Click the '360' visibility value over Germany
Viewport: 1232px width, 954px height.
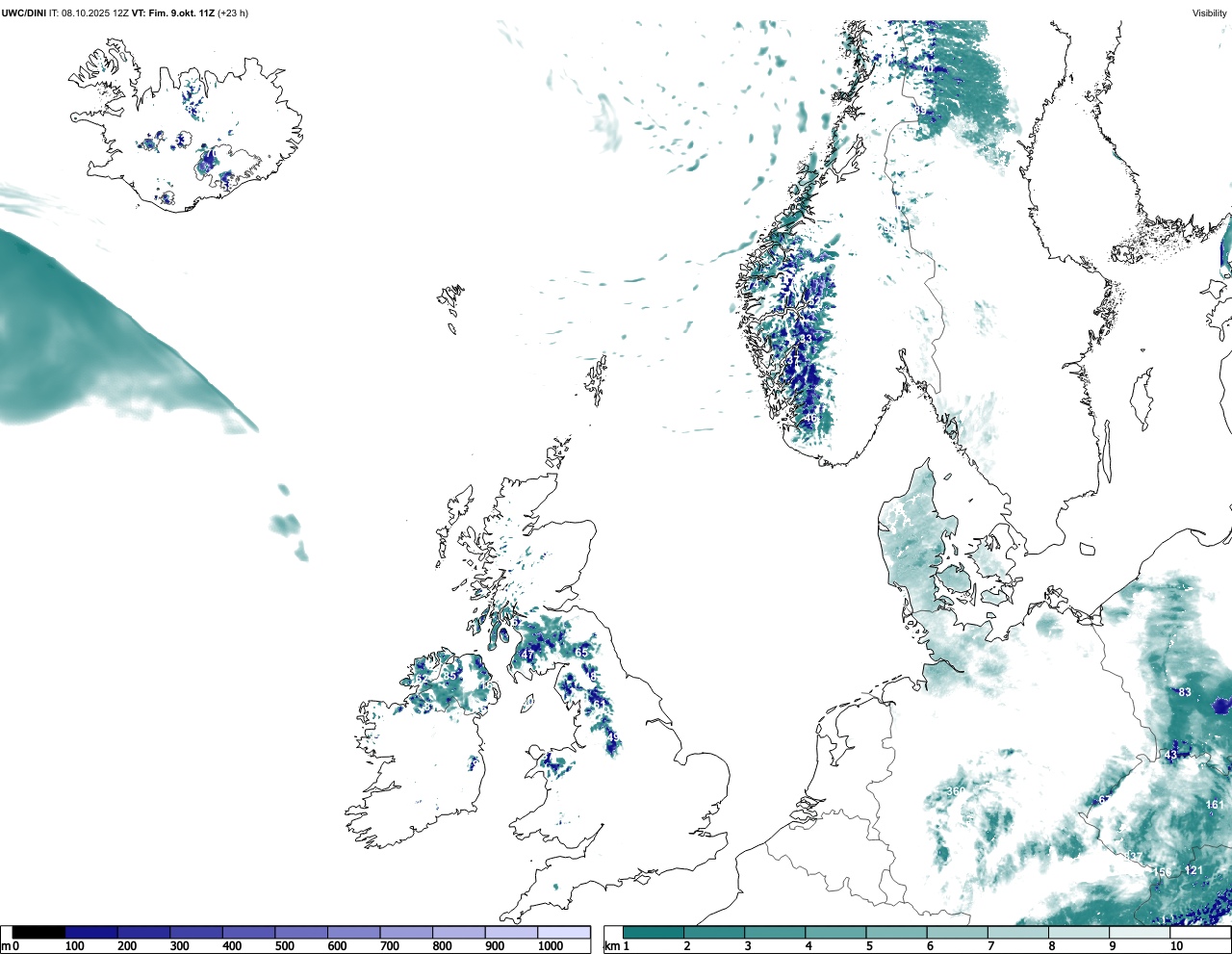[x=956, y=791]
